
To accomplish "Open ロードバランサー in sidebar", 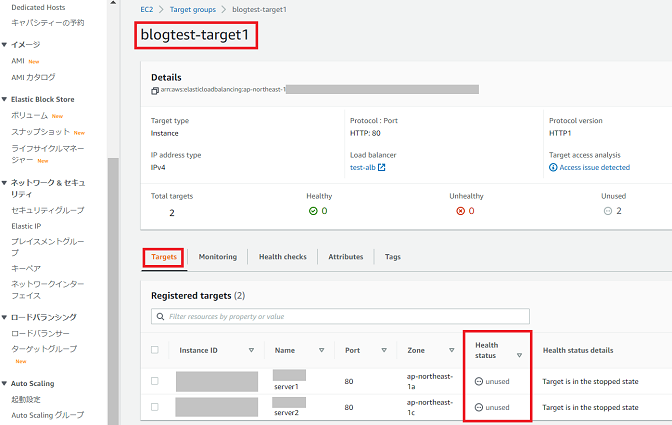I will [40, 333].
